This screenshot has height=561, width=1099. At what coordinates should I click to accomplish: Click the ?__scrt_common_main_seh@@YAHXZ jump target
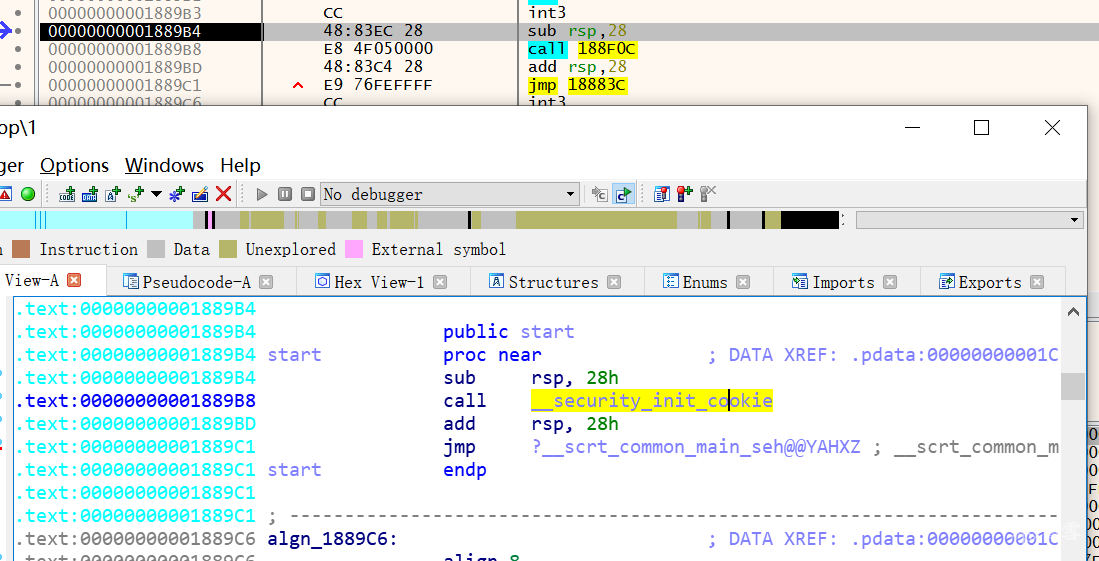(x=696, y=447)
